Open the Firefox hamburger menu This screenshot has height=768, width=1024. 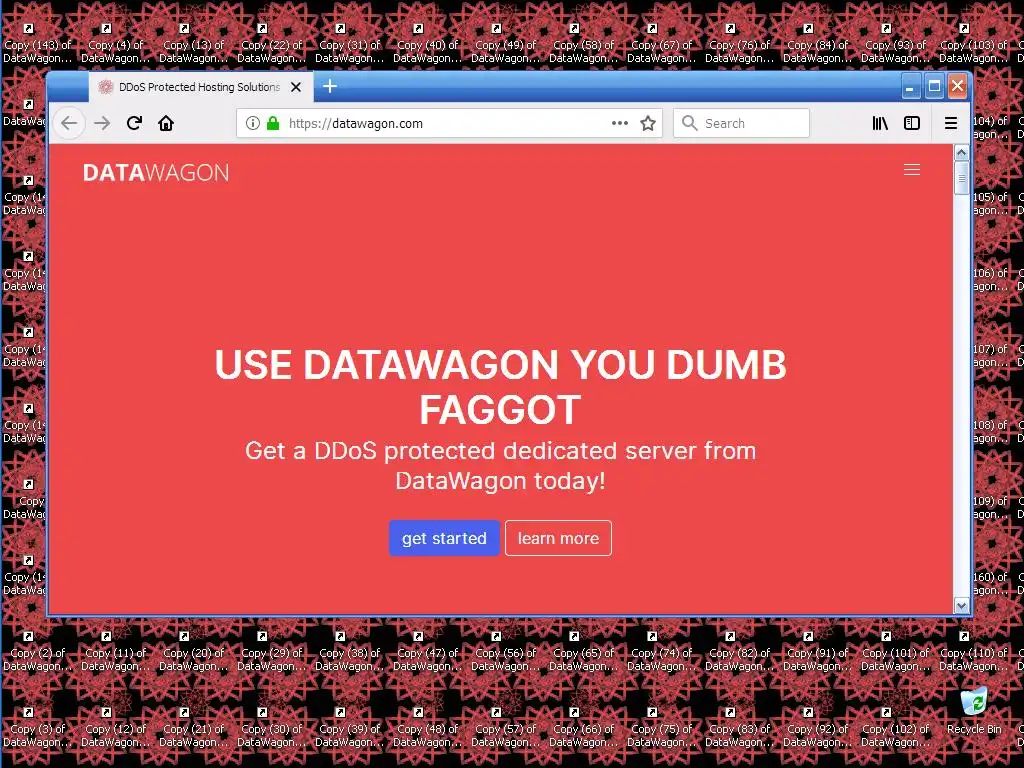[x=951, y=123]
